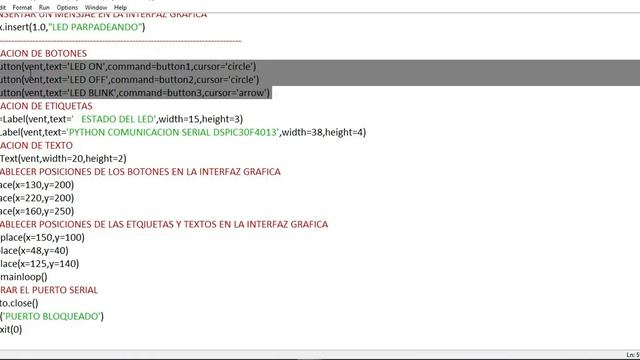Viewport: 640px width, 360px height.
Task: Open the Options menu
Action: point(67,7)
